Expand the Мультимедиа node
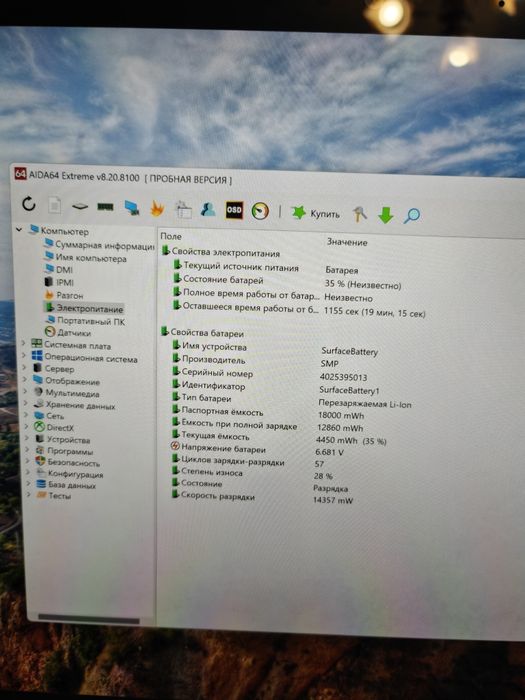 click(25, 391)
